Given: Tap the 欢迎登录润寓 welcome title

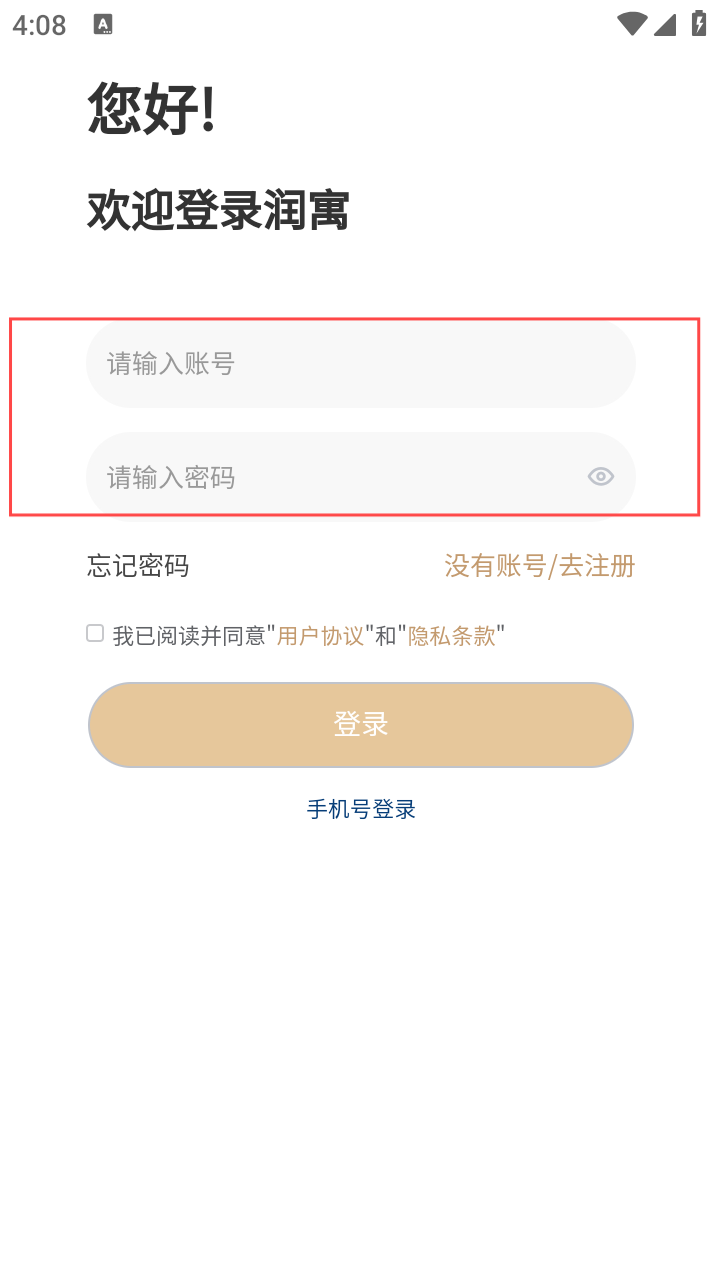Looking at the screenshot, I should tap(218, 212).
